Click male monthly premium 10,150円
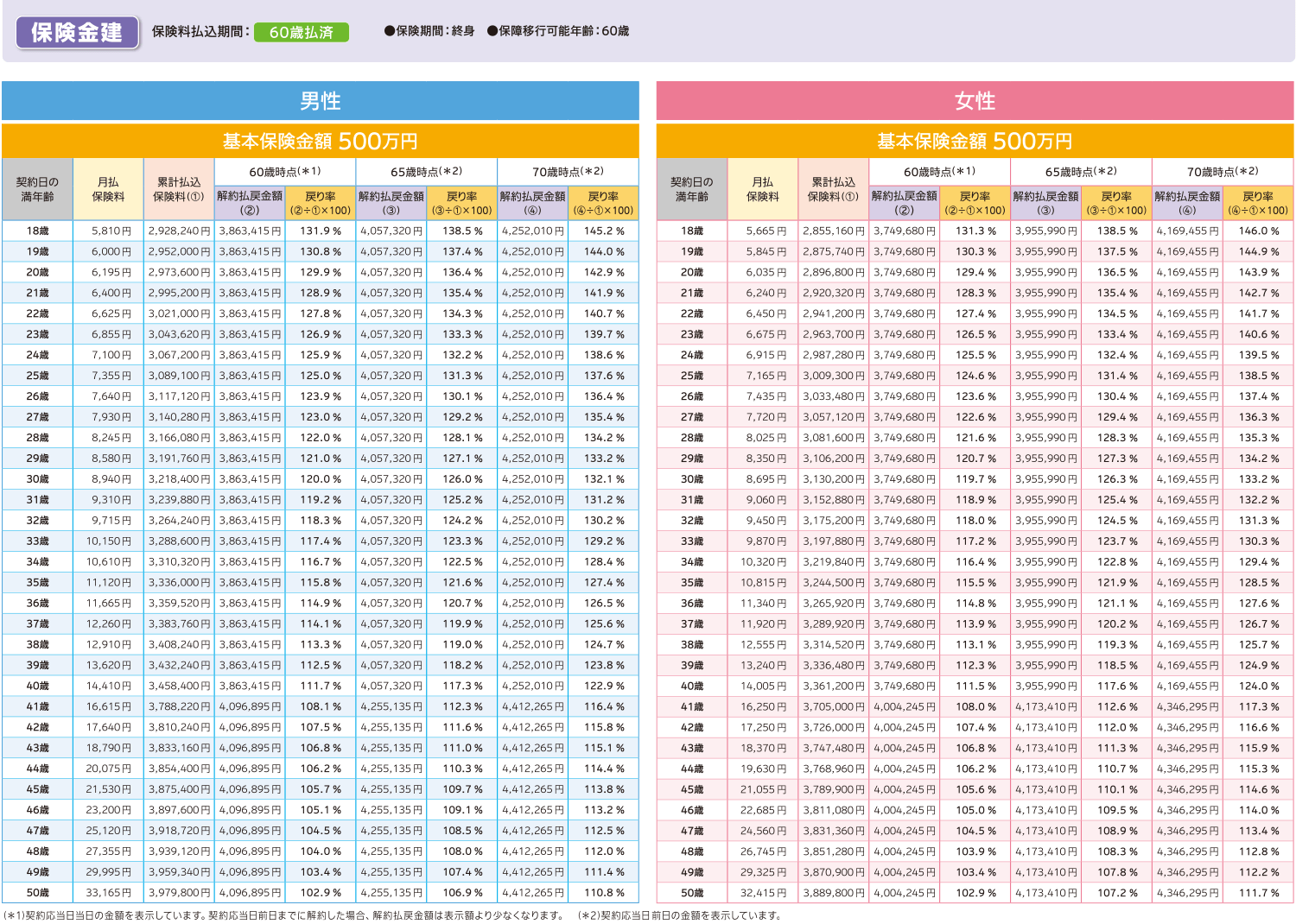 (x=109, y=541)
